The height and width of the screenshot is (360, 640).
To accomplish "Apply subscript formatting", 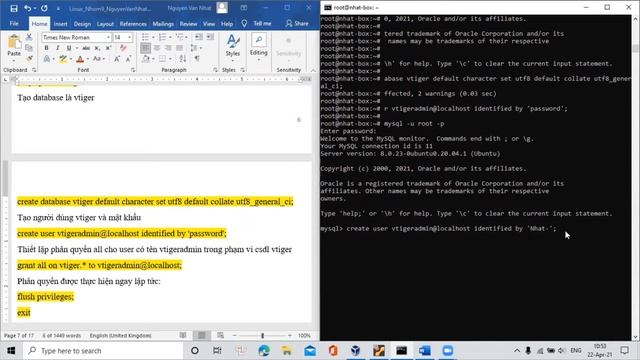I will [97, 48].
